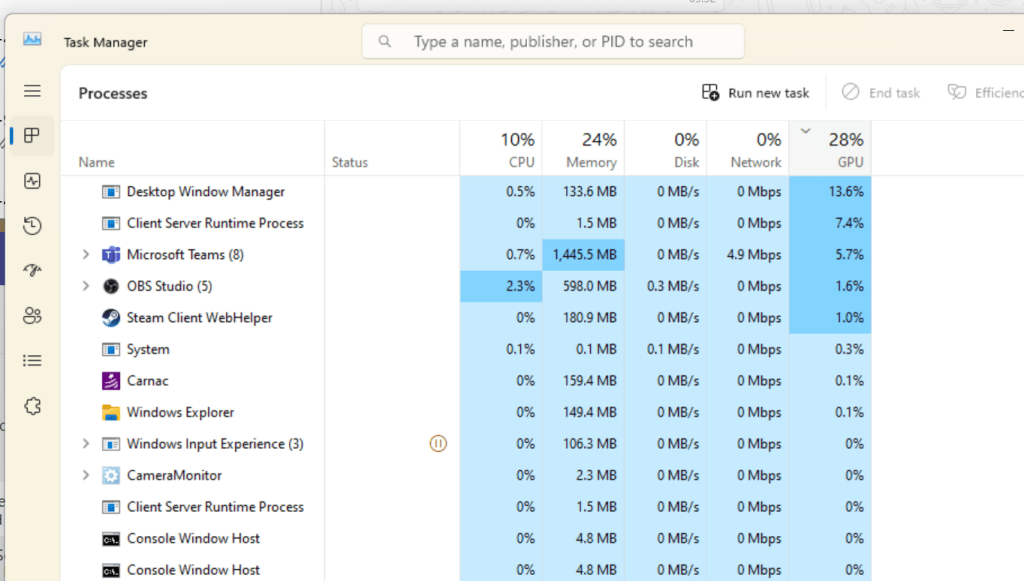
Task: Click the Carnac process icon
Action: pyautogui.click(x=111, y=381)
